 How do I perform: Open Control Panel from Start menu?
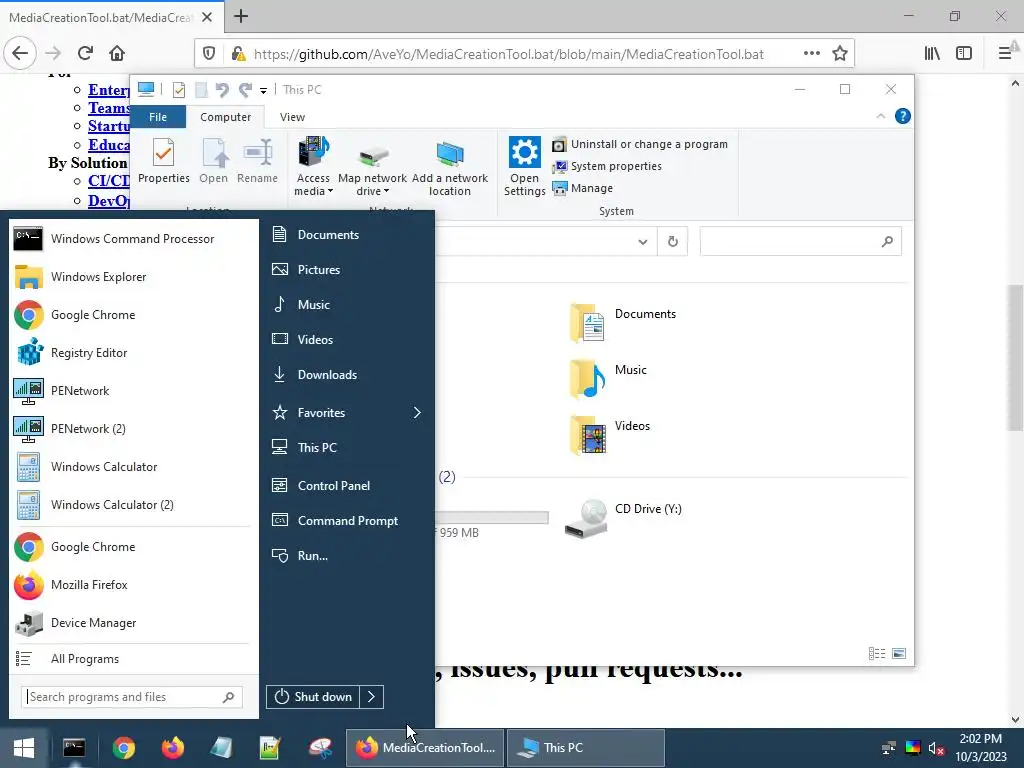pyautogui.click(x=347, y=486)
